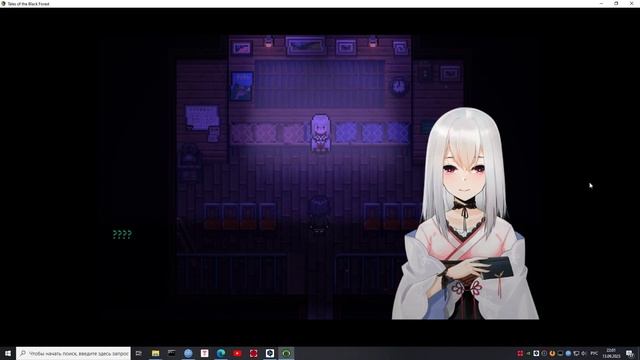Click the purple-haired shopkeeper sprite behind counter

click(320, 133)
